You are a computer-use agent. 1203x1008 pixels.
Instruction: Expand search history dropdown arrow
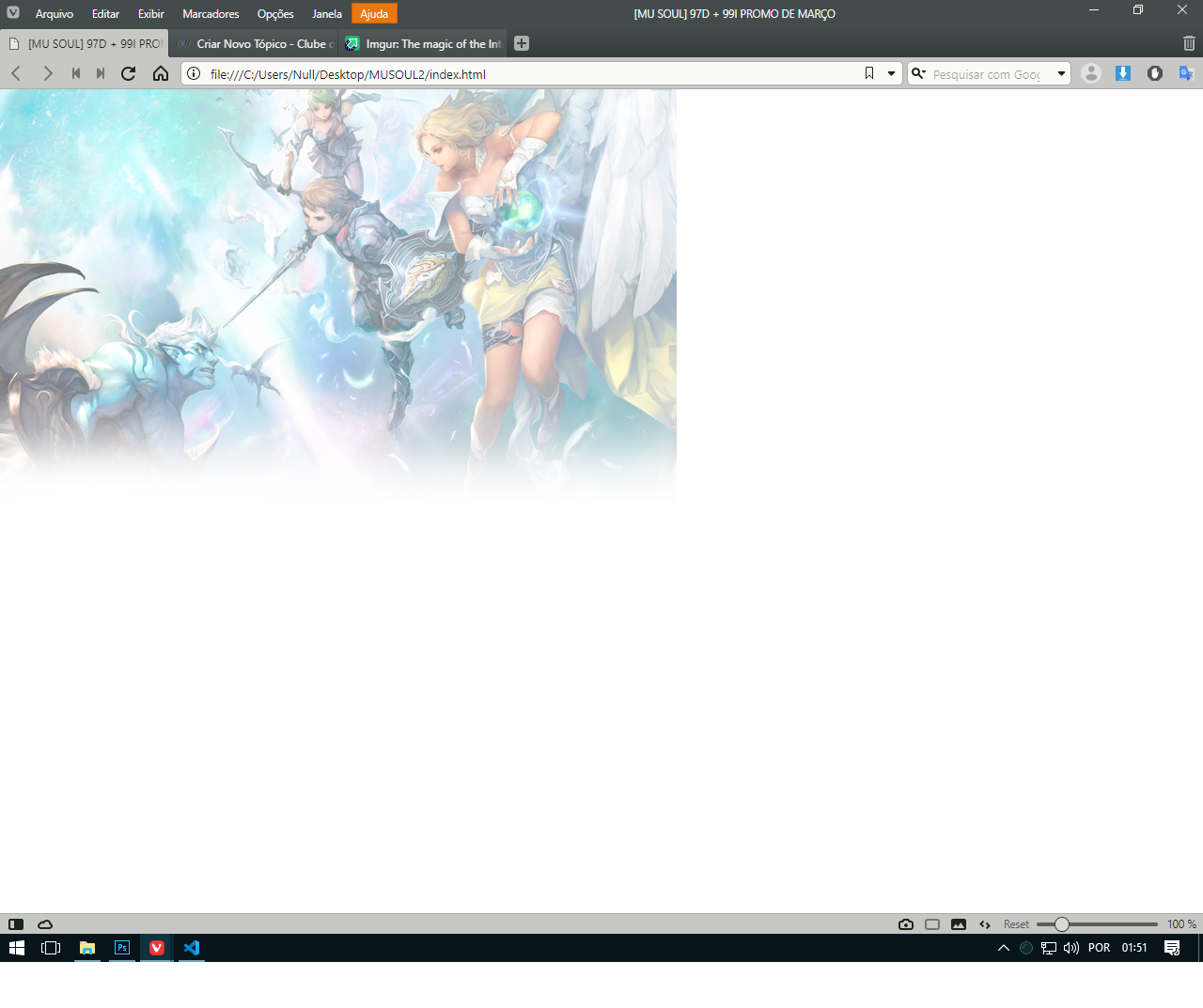(1061, 73)
